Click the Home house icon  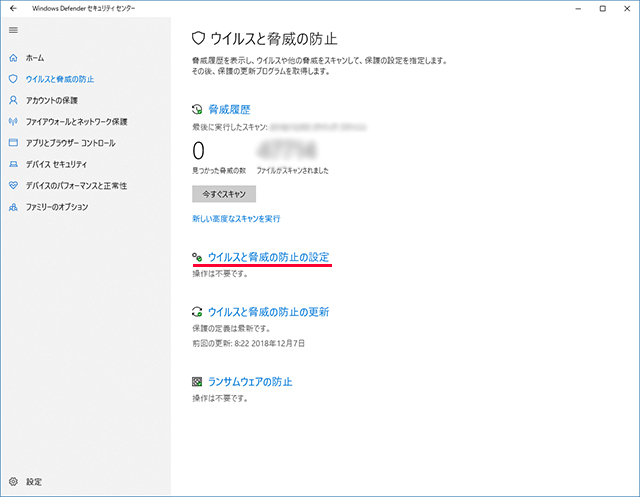point(13,58)
